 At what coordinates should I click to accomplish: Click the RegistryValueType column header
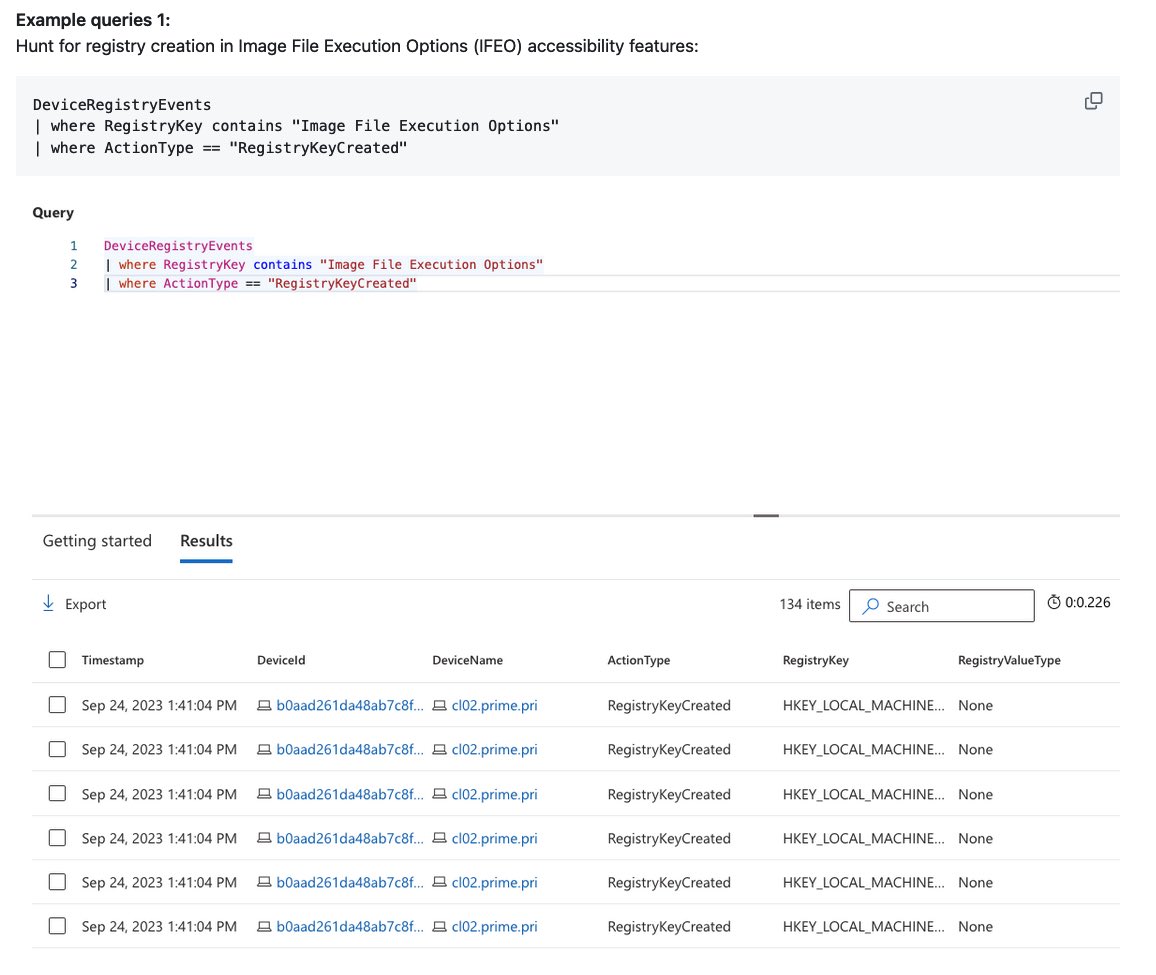[1009, 660]
